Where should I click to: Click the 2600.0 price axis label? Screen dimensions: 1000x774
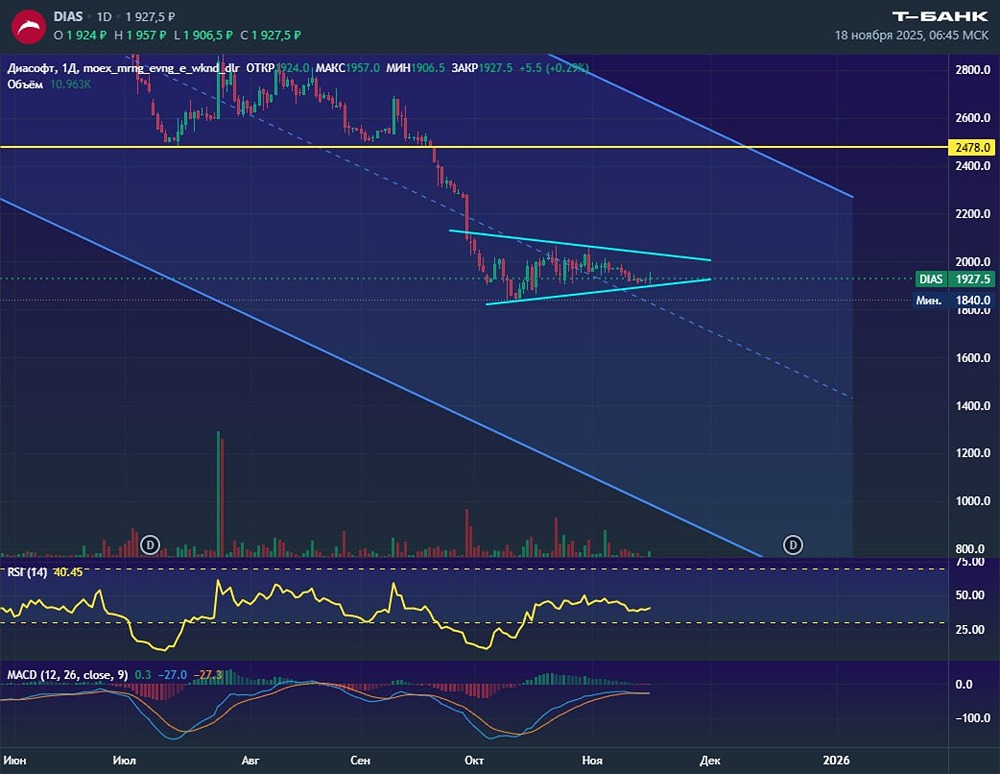(973, 118)
